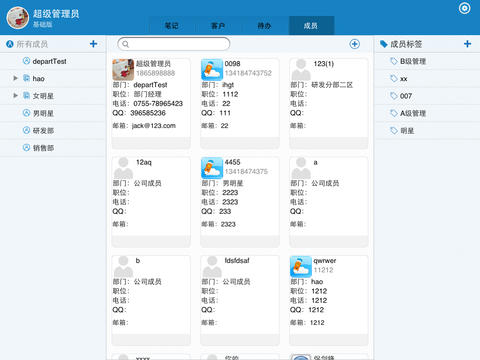480x360 pixels.
Task: Open member 123(1)'s placeholder avatar
Action: pos(301,69)
